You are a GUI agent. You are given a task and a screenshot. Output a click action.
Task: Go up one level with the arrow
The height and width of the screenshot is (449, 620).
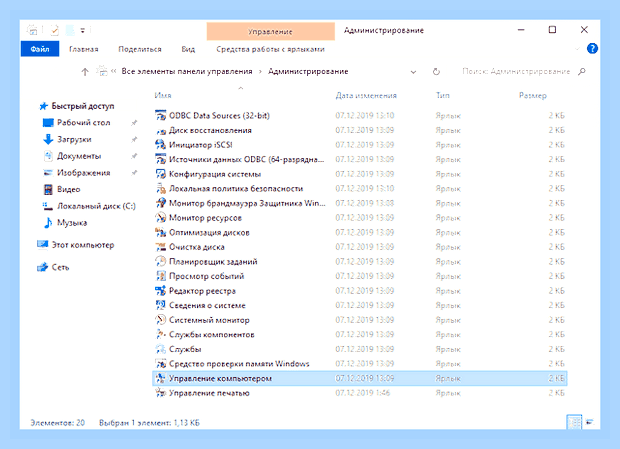pos(85,72)
